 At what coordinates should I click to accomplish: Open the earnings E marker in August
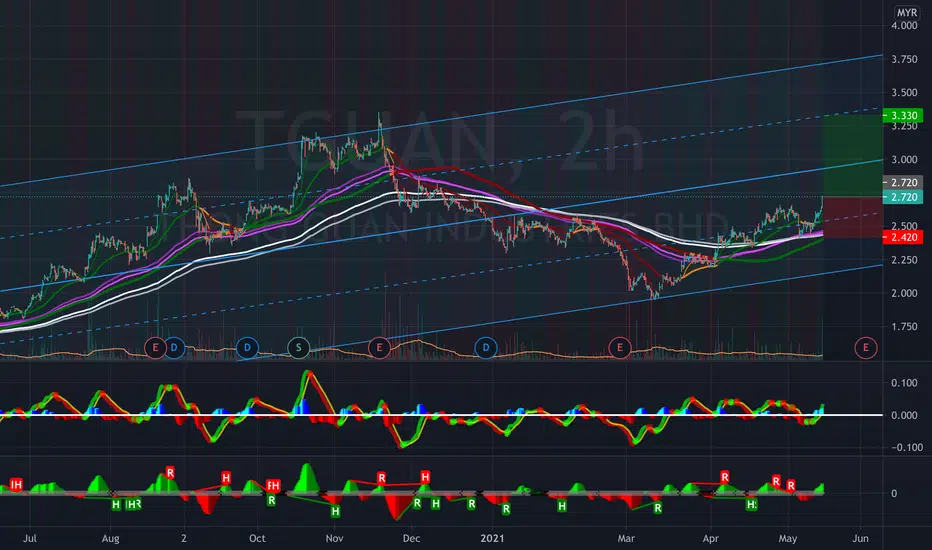pyautogui.click(x=155, y=347)
